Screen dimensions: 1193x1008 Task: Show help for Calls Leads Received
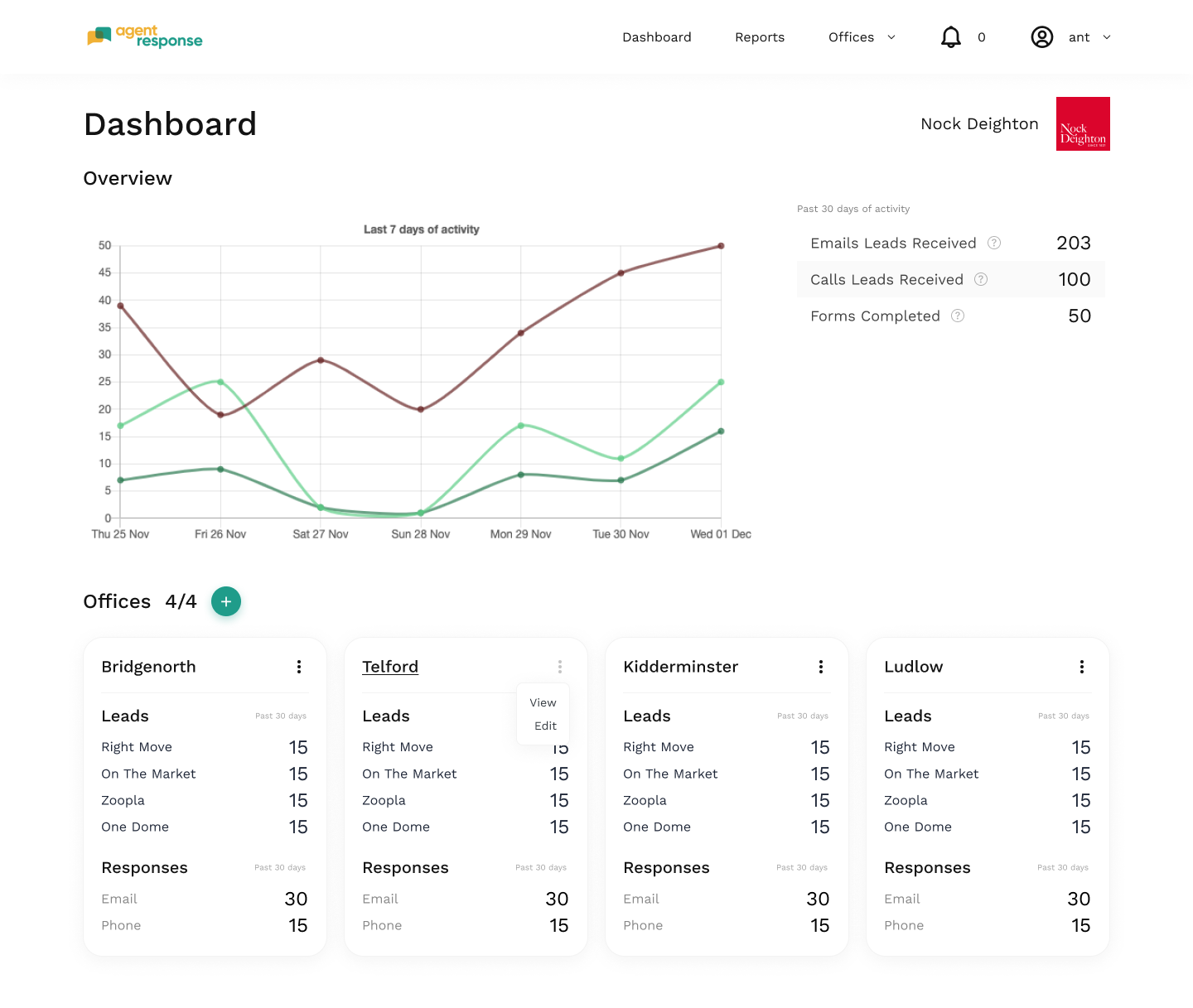[x=981, y=279]
